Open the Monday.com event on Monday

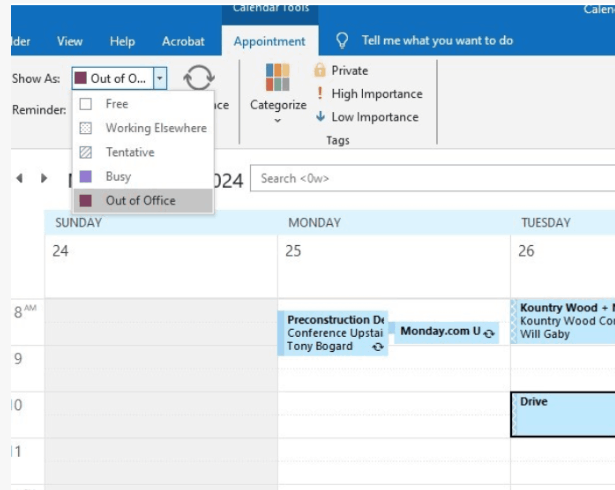445,332
